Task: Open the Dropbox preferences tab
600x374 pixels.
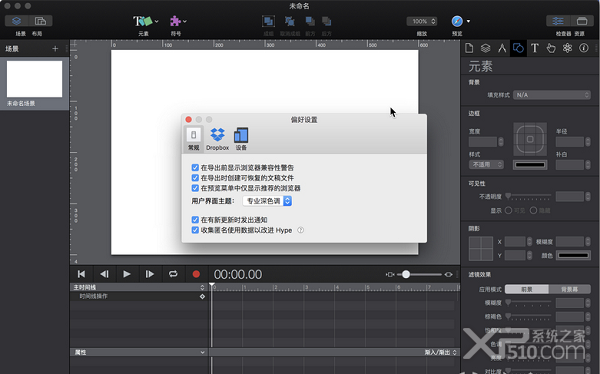Action: click(217, 139)
